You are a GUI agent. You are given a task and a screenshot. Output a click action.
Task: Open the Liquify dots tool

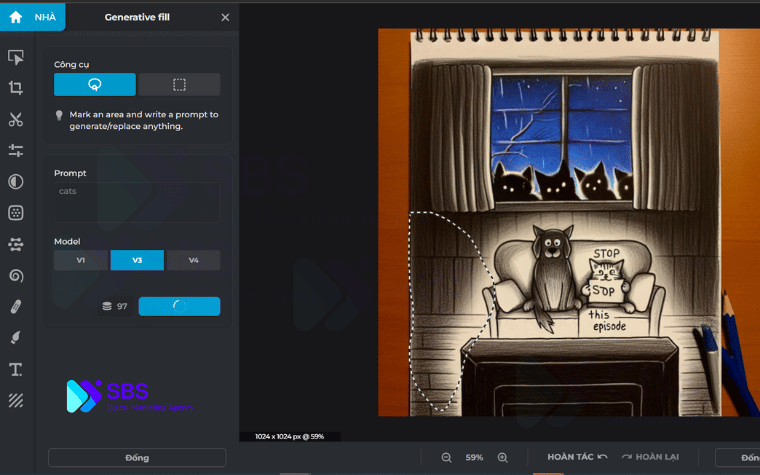(16, 244)
